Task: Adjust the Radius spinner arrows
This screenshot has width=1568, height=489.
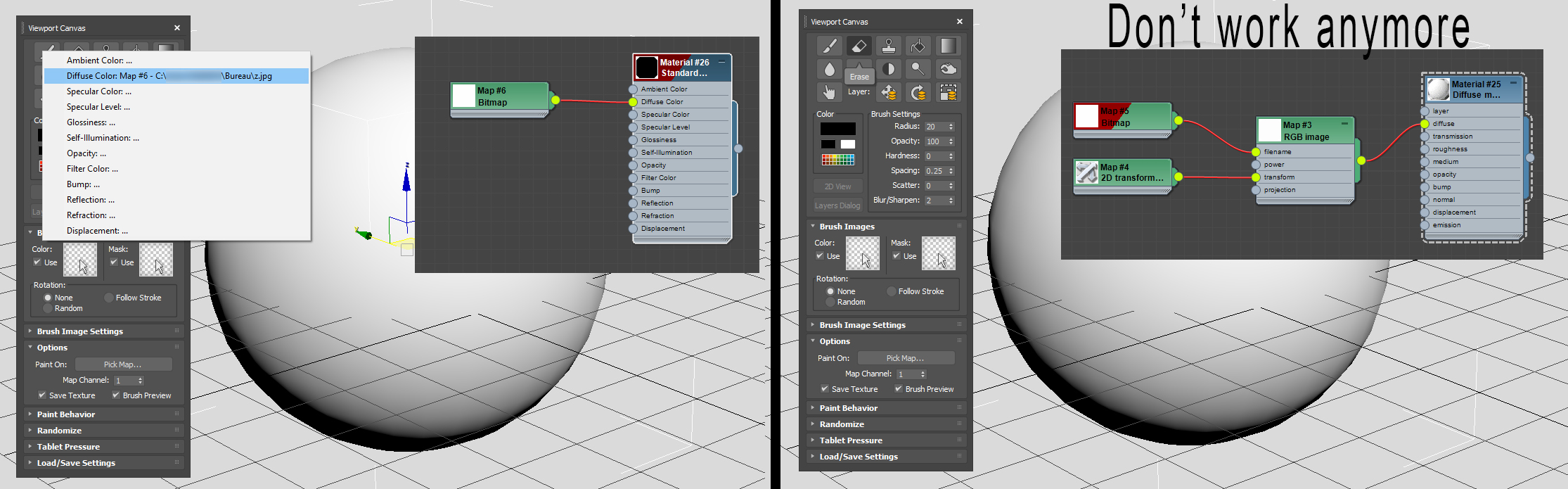Action: 951,127
